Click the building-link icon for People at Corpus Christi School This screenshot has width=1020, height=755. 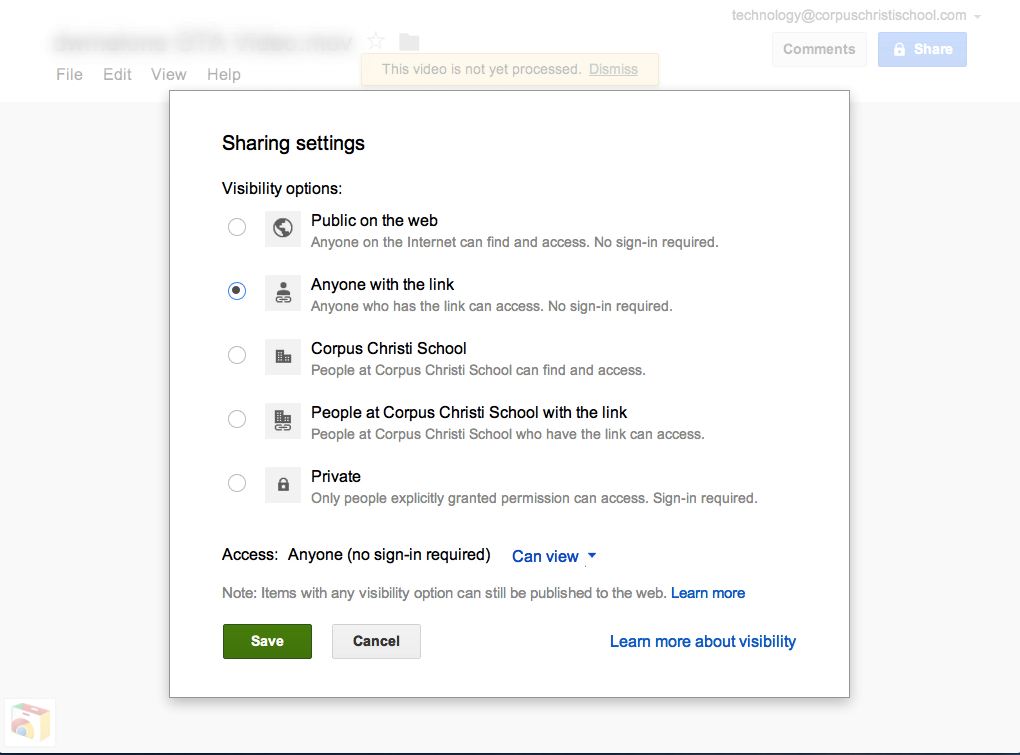point(283,420)
